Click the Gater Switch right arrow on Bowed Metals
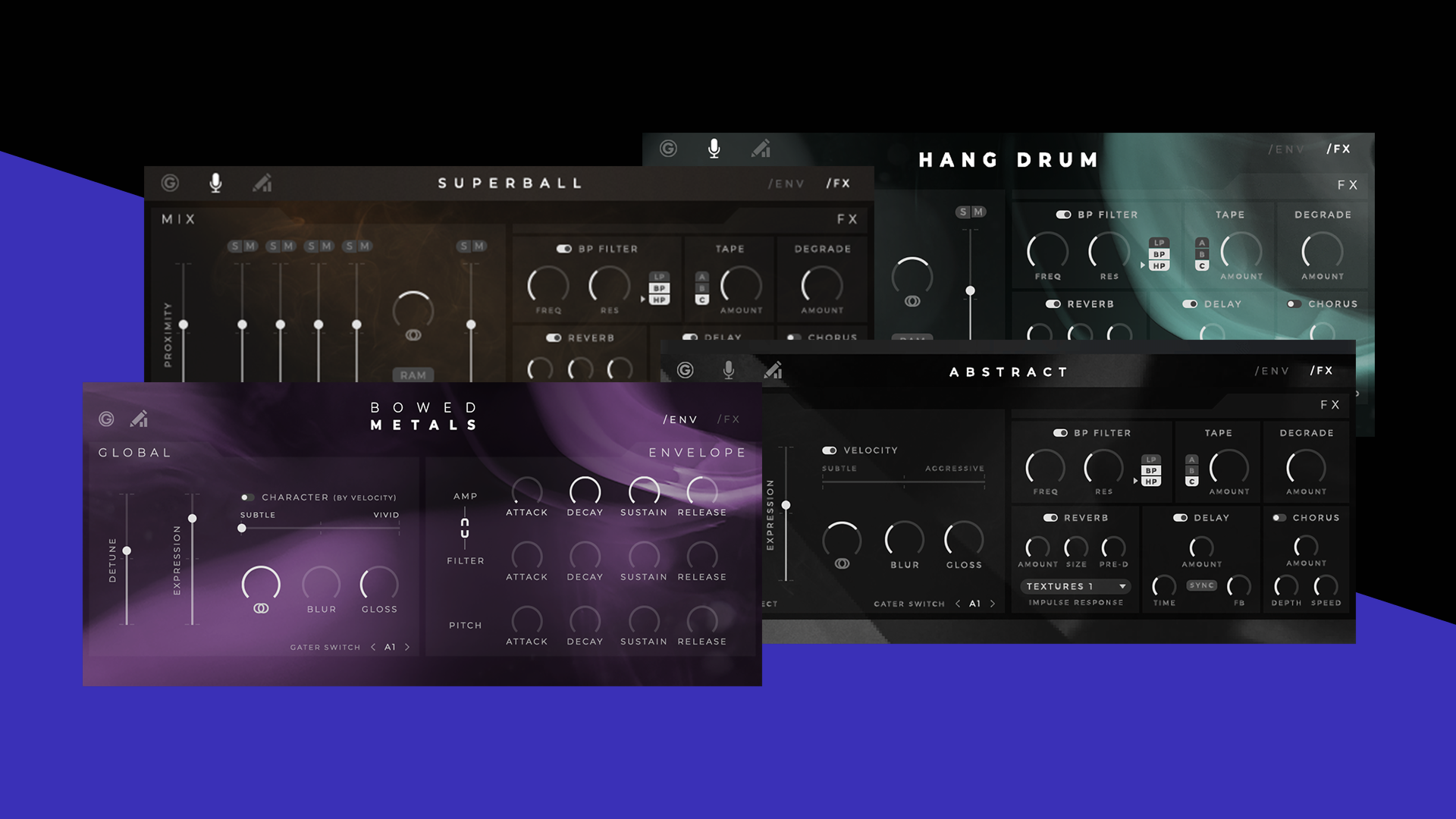This screenshot has width=1456, height=819. coord(407,647)
